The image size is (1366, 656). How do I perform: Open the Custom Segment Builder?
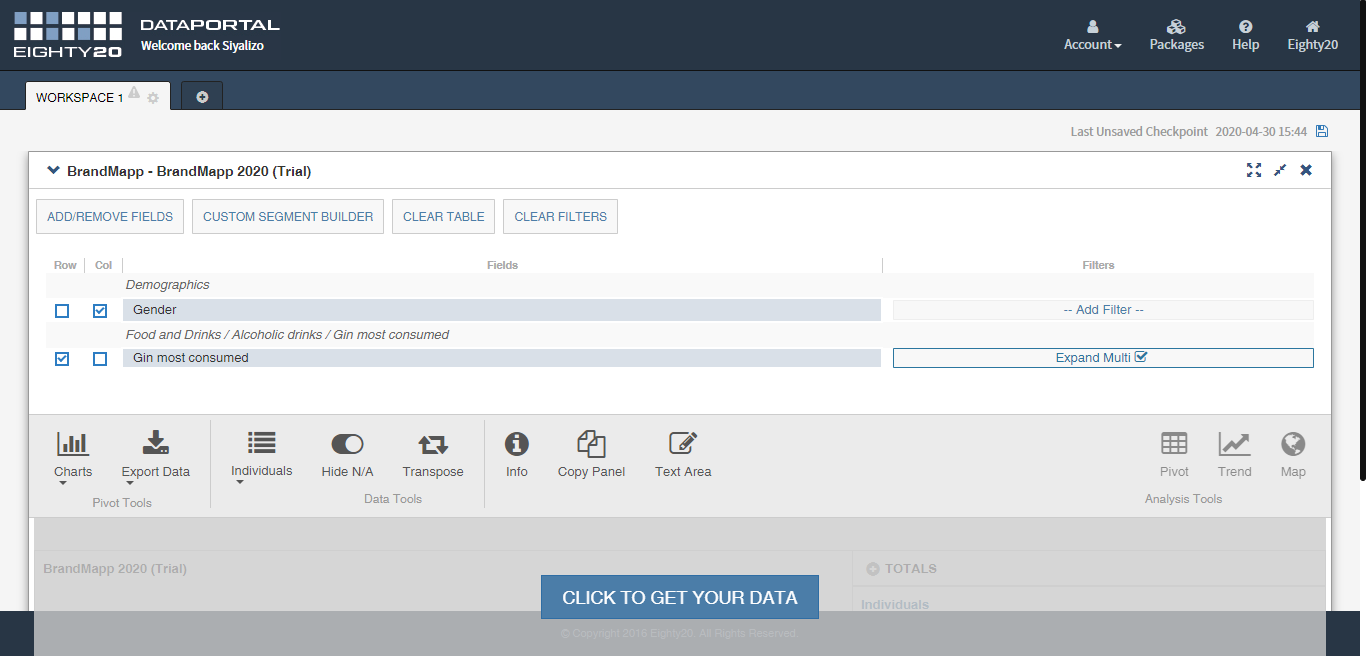point(288,216)
